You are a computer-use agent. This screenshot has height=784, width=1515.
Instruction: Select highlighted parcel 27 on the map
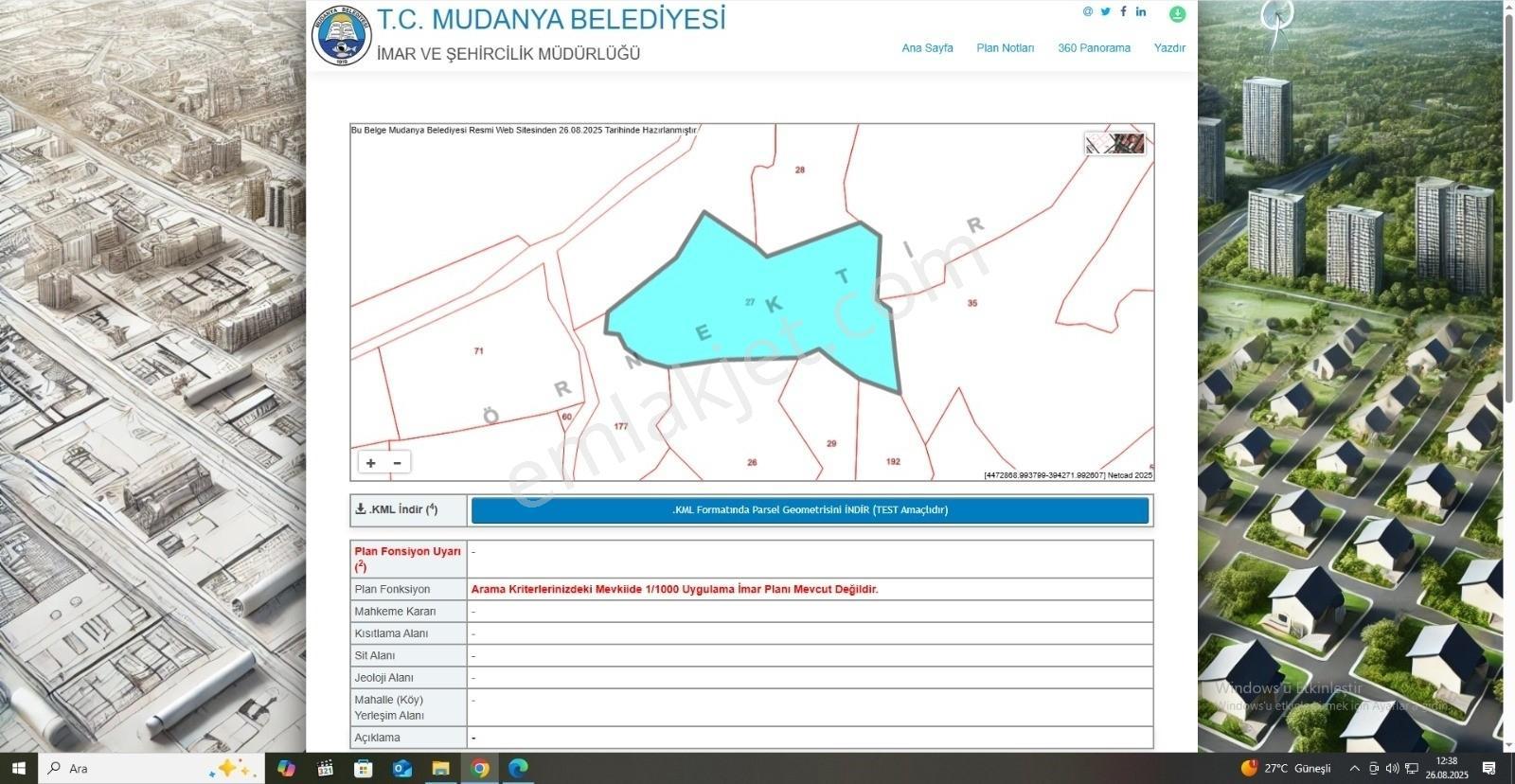coord(749,302)
